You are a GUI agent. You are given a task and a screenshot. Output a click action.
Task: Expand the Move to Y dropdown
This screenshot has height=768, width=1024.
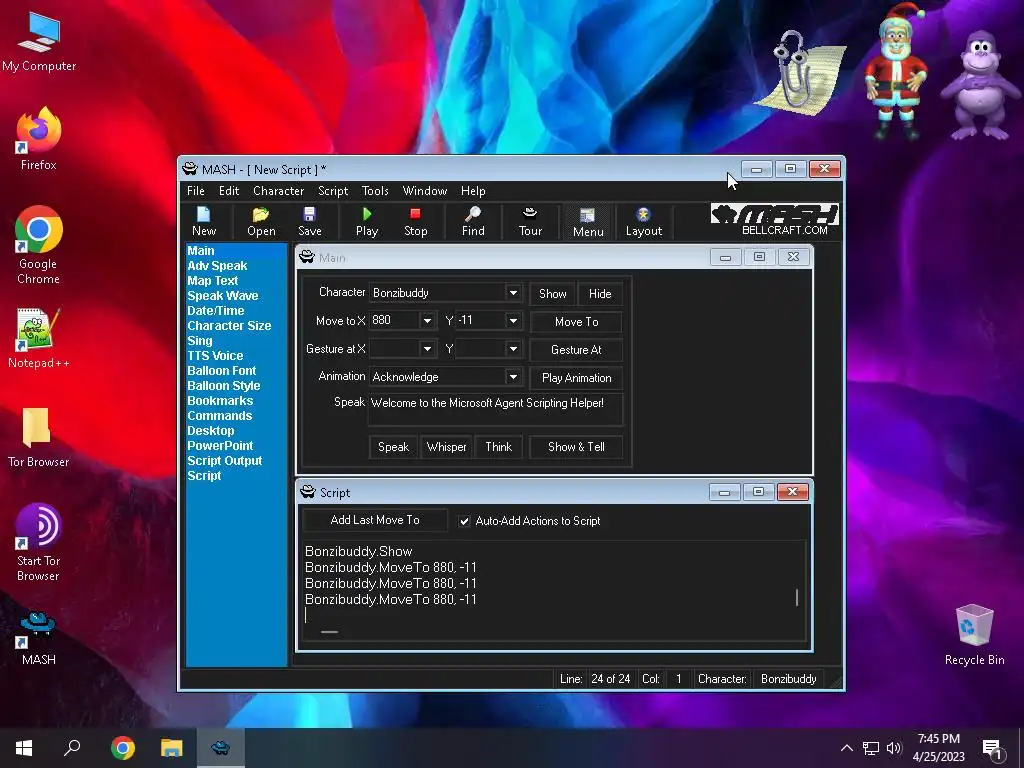click(513, 321)
